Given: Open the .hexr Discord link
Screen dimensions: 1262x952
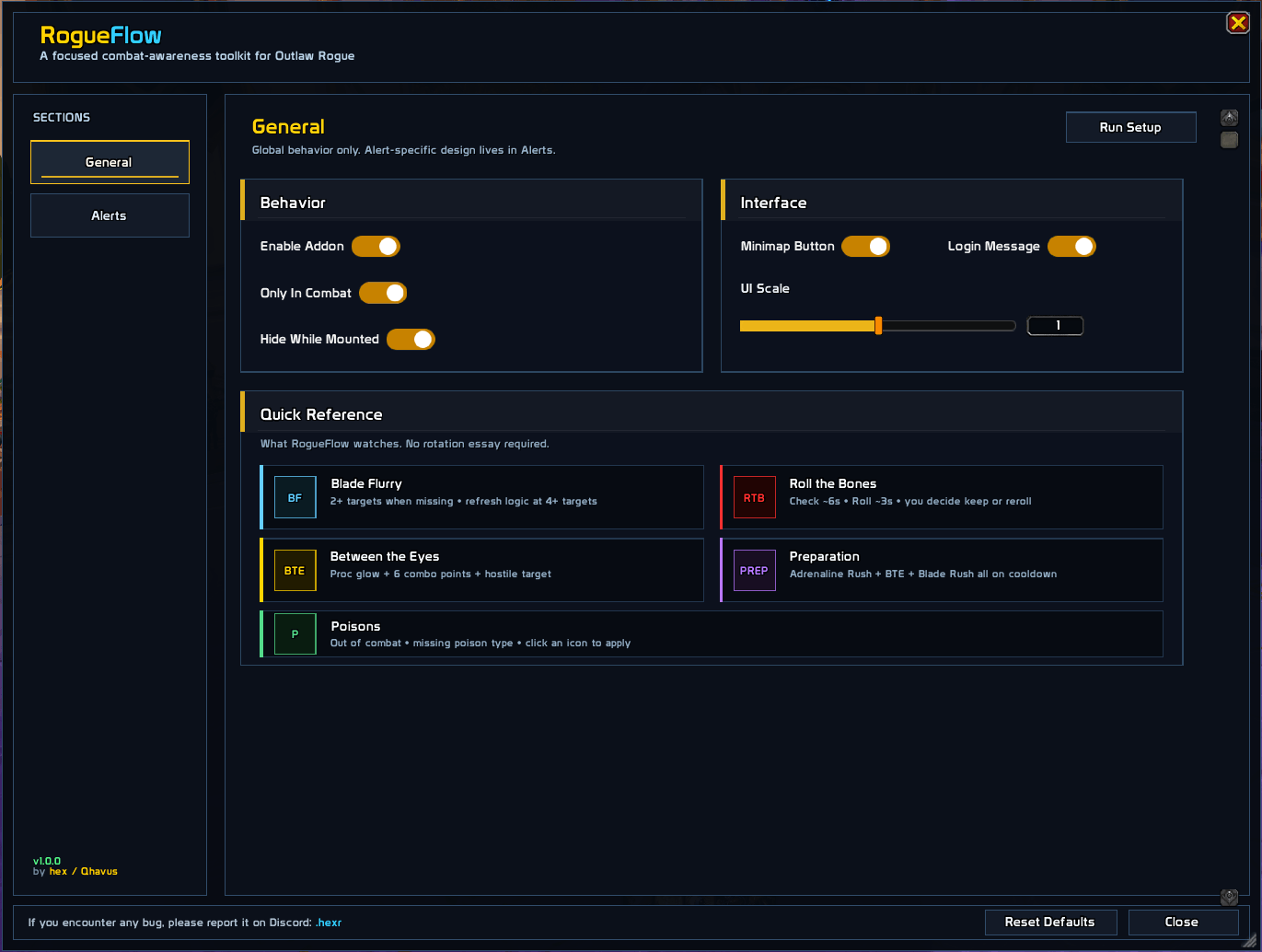Looking at the screenshot, I should pyautogui.click(x=329, y=923).
